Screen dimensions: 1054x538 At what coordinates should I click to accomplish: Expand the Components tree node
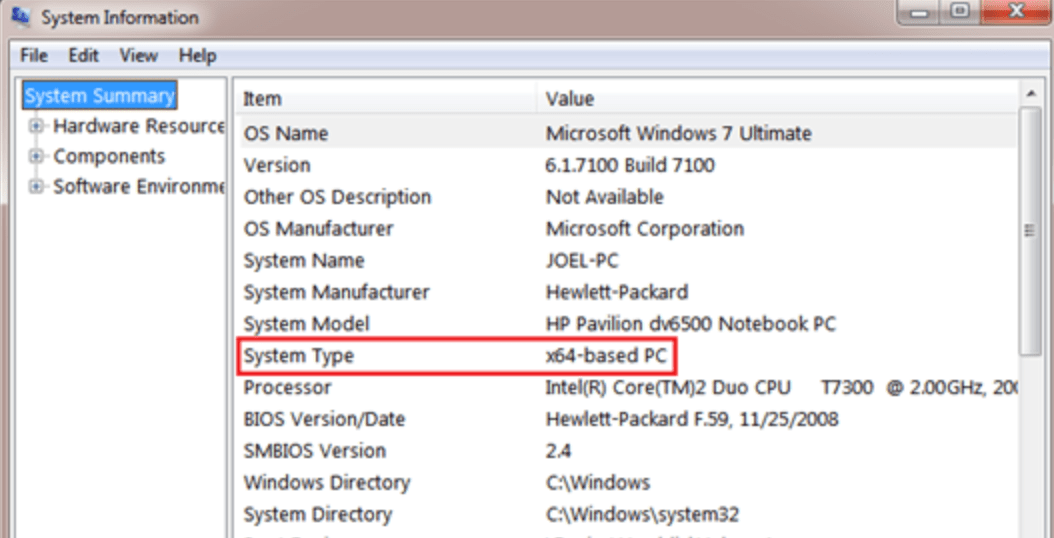(x=37, y=157)
